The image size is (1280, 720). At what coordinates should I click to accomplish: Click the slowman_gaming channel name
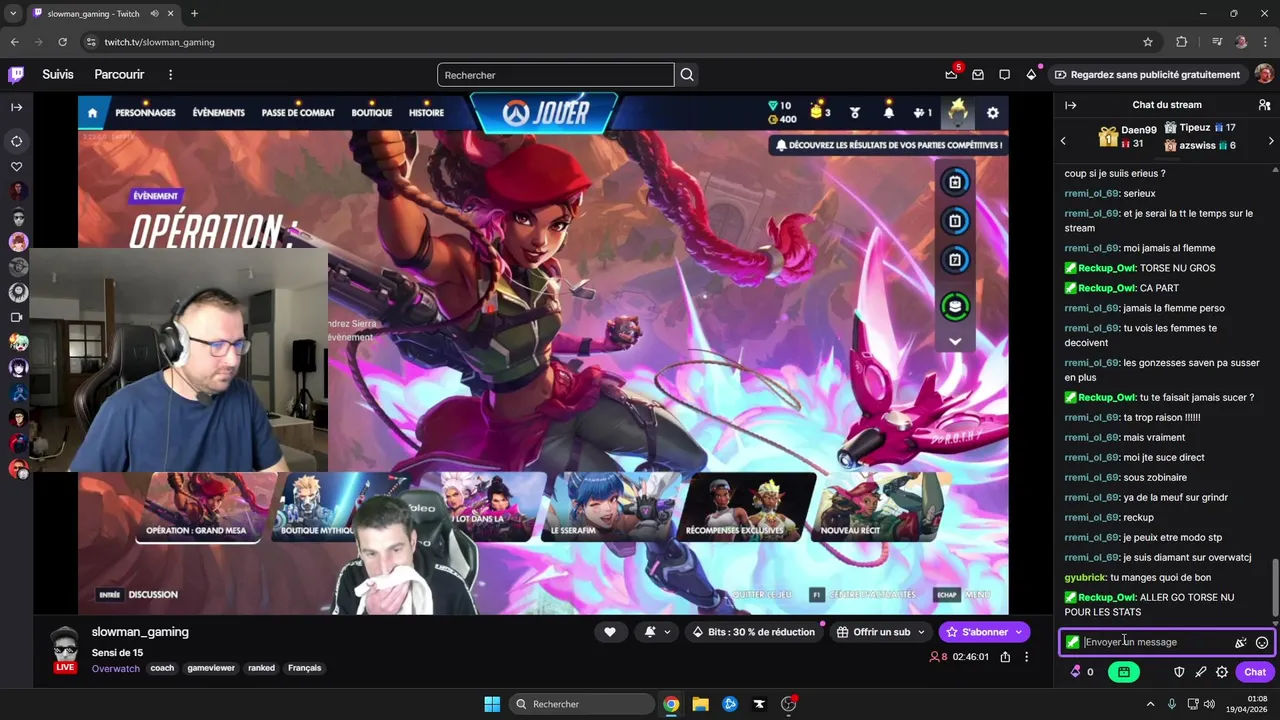click(x=140, y=632)
